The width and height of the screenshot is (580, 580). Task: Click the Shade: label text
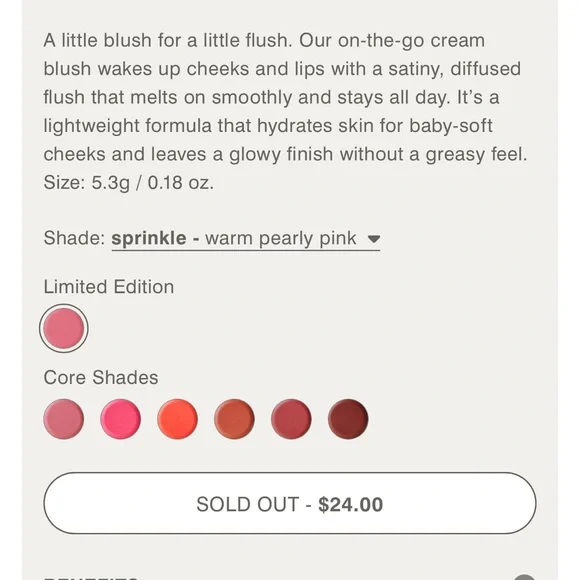[75, 238]
